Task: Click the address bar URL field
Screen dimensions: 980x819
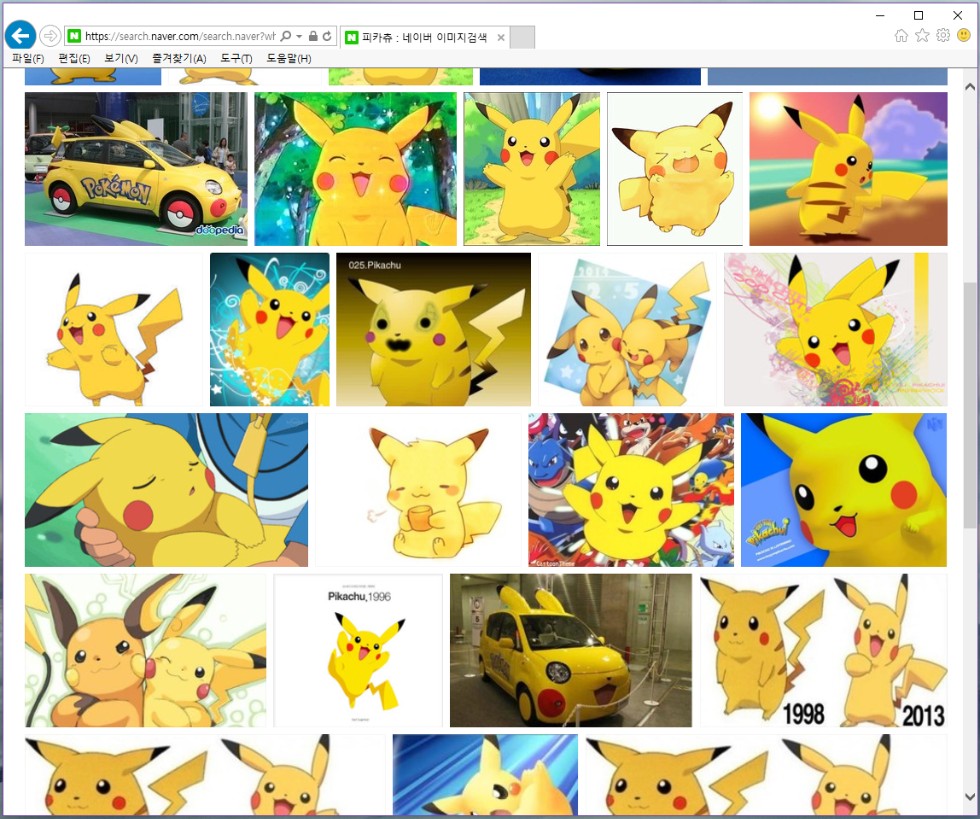Action: pos(178,37)
